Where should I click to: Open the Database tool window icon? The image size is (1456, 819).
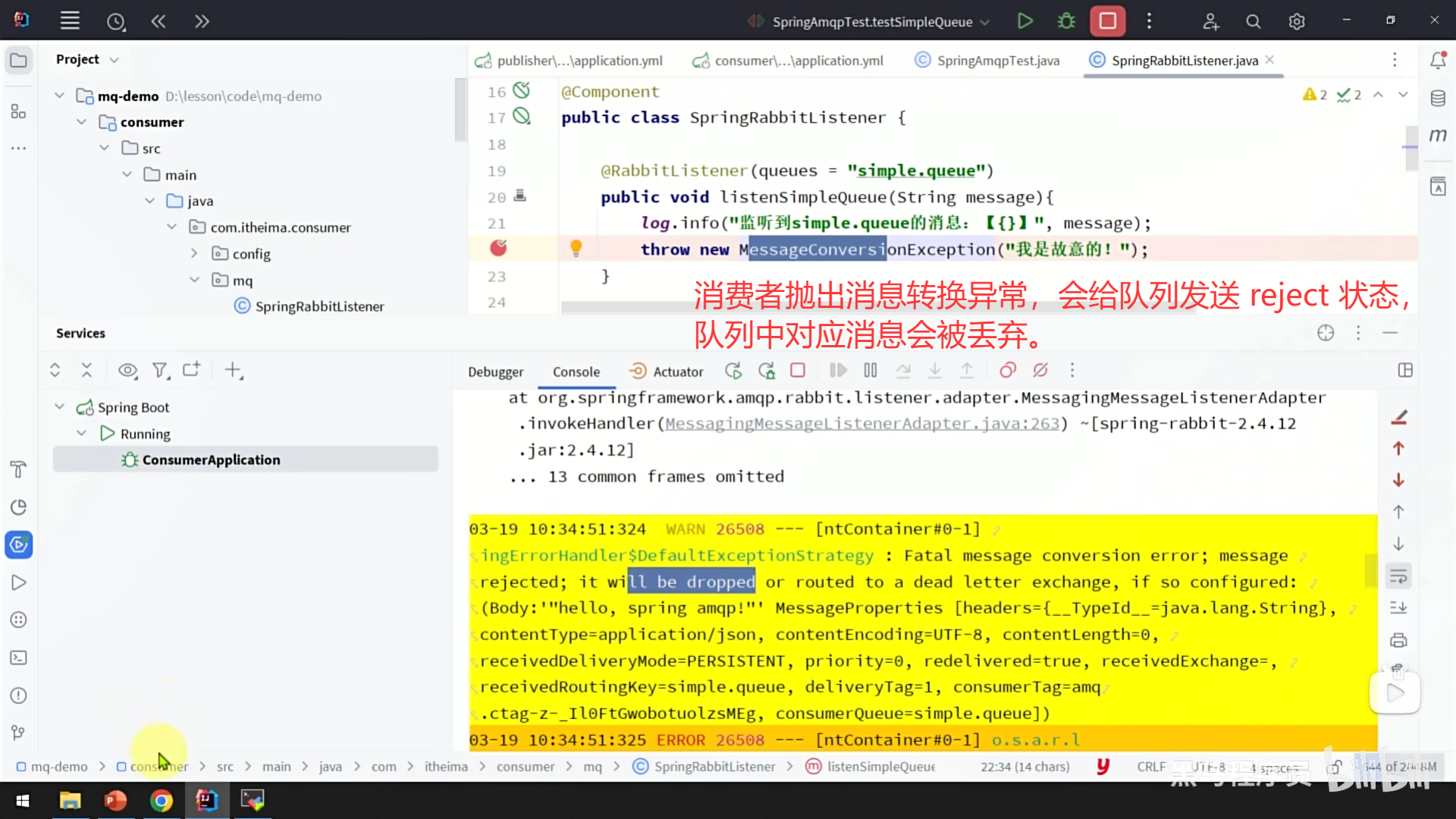click(x=1438, y=98)
